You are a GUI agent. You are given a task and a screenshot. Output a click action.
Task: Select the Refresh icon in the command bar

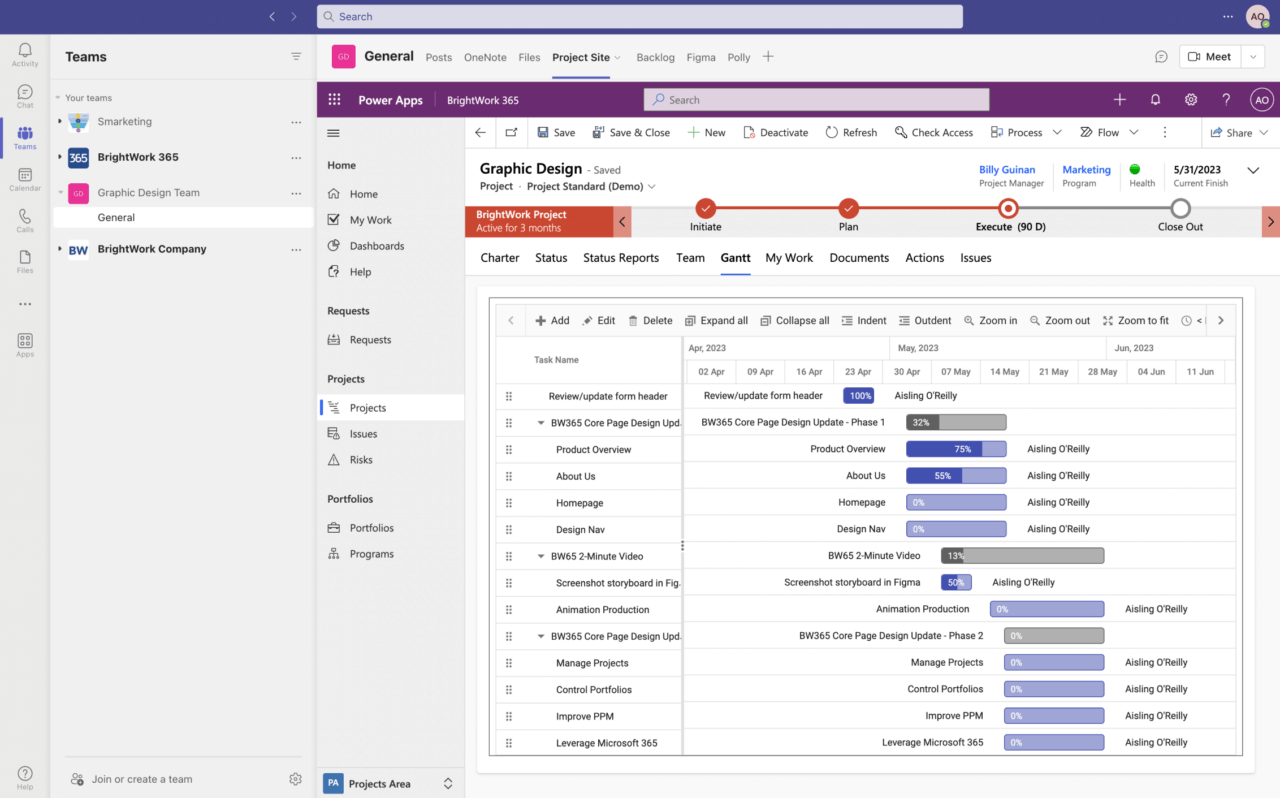click(x=851, y=132)
